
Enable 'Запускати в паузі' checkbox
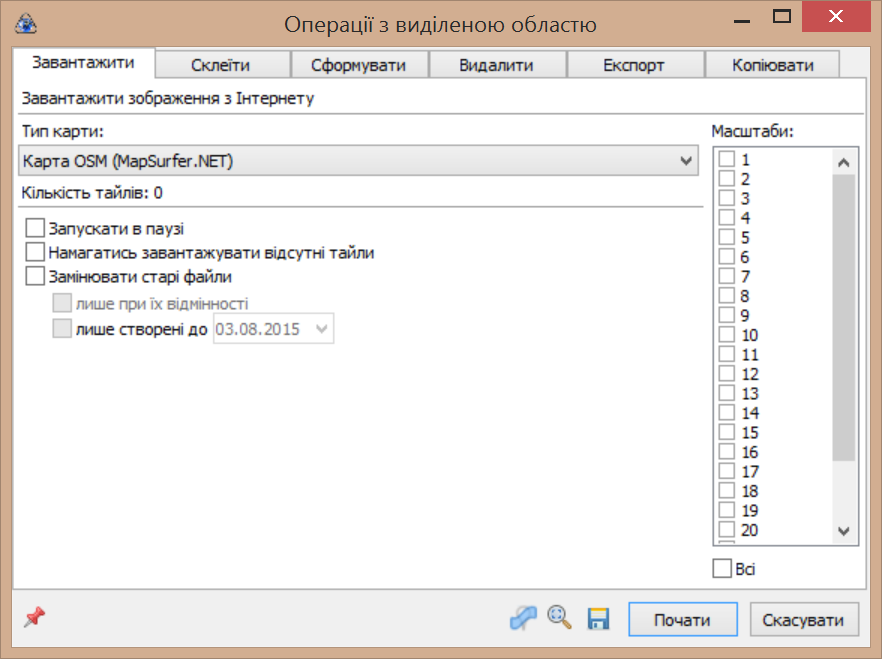pos(36,228)
